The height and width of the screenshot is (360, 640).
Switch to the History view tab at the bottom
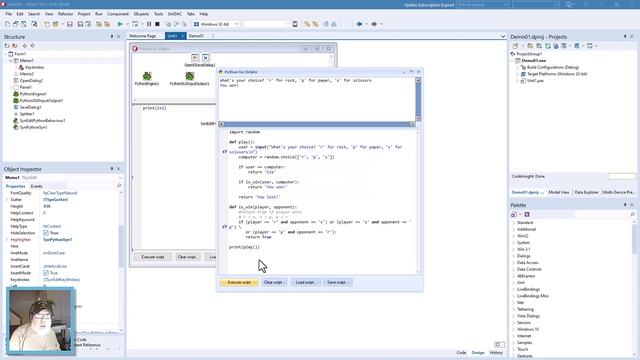click(x=496, y=352)
